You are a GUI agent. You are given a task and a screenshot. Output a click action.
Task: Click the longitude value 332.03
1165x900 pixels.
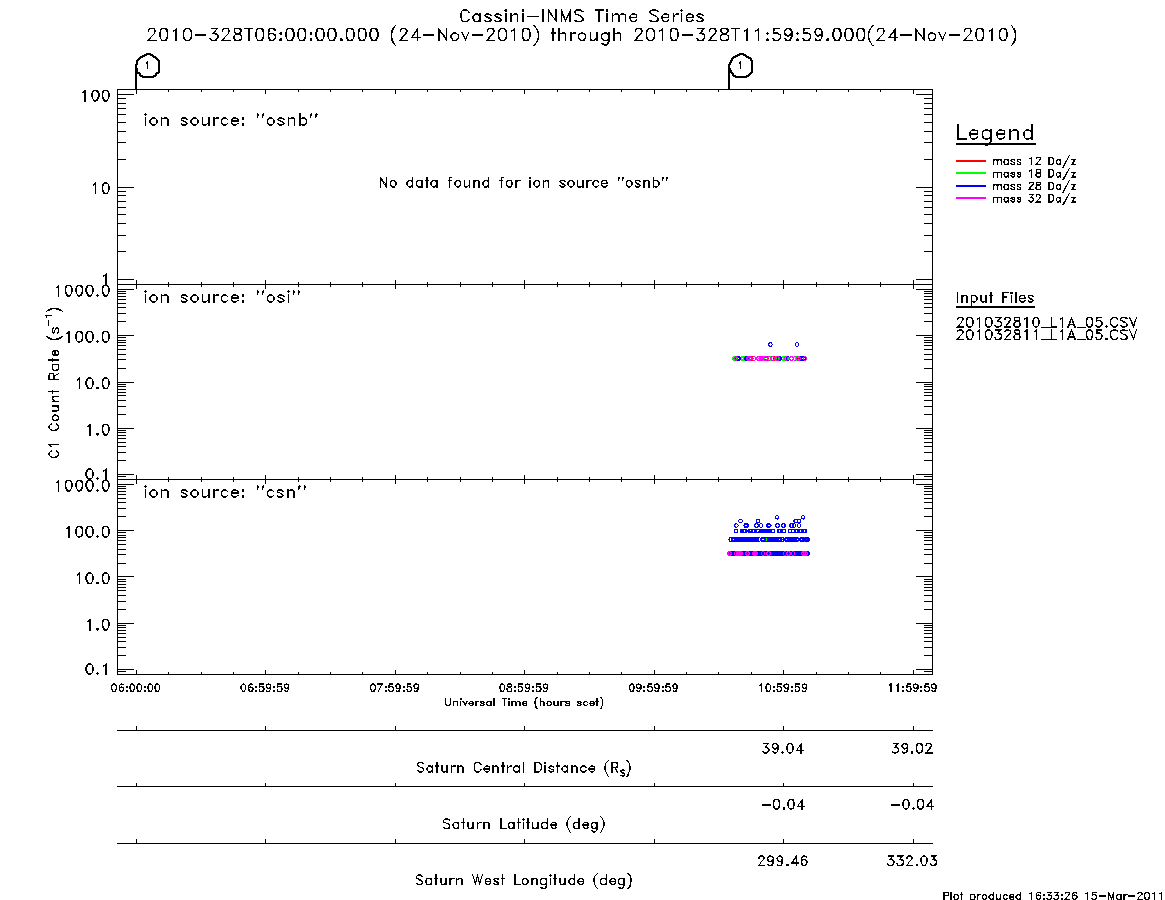(x=912, y=861)
